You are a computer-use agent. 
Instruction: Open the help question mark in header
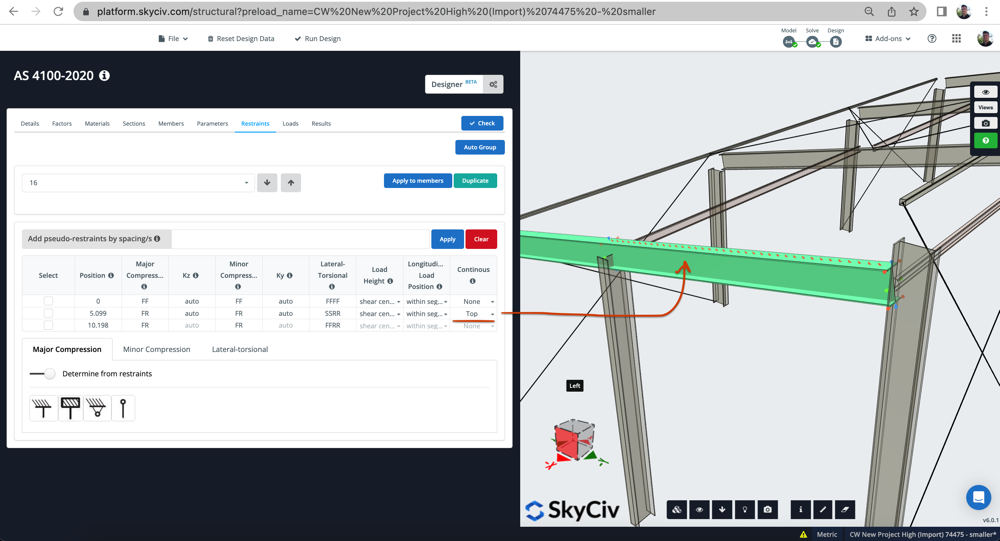pos(932,38)
